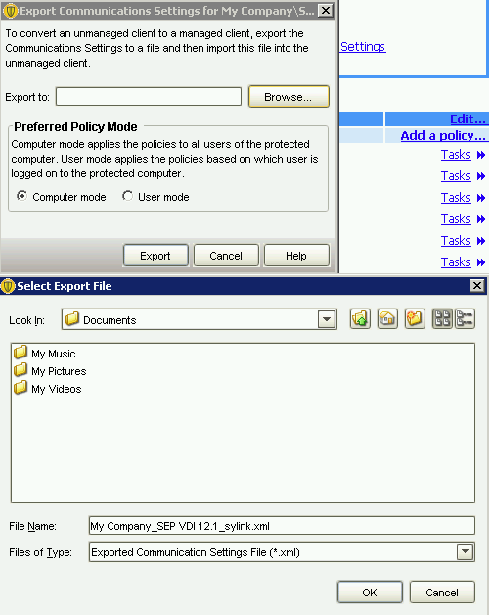Click OK in Select Export File
This screenshot has width=489, height=615.
click(369, 592)
